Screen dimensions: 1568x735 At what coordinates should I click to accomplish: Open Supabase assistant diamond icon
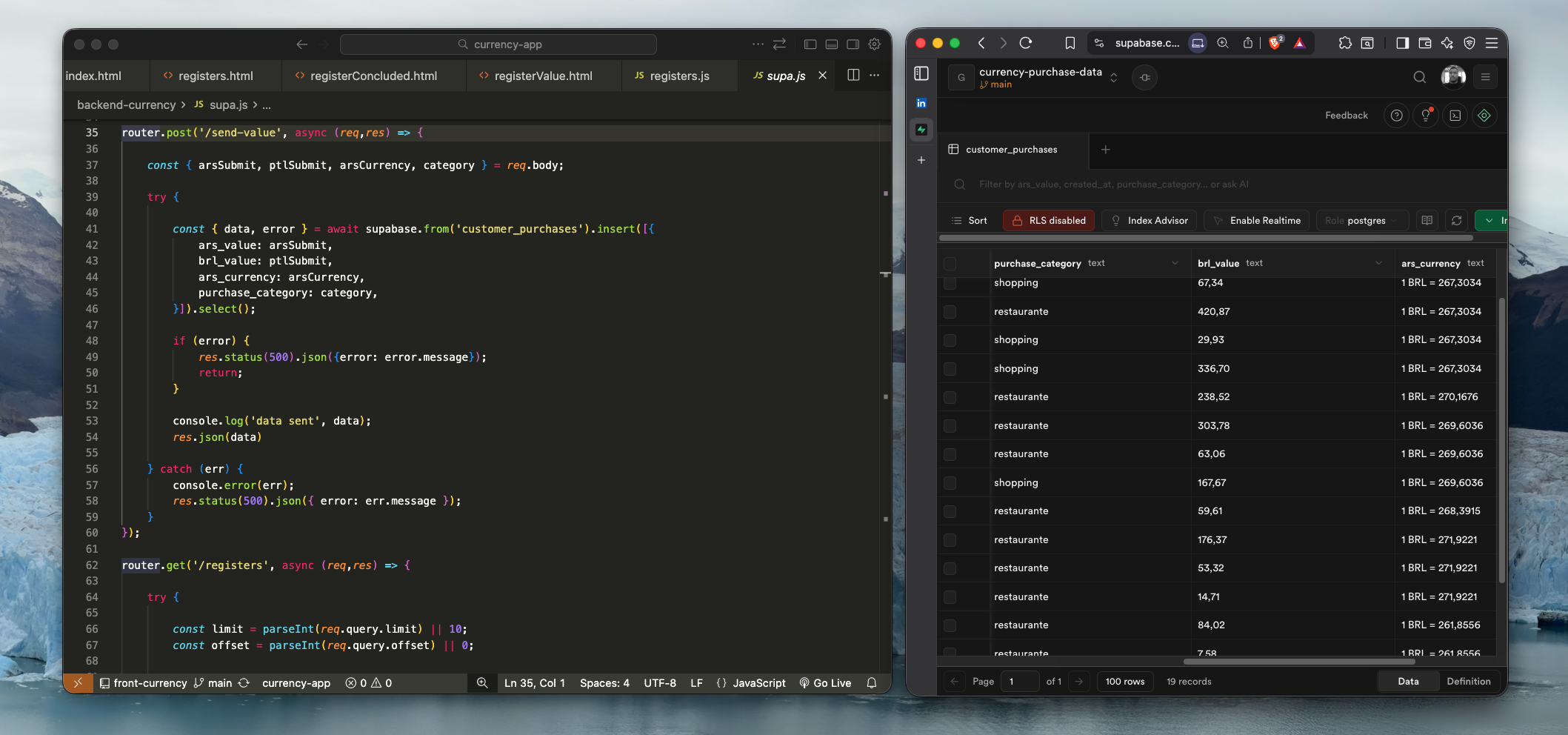1484,116
